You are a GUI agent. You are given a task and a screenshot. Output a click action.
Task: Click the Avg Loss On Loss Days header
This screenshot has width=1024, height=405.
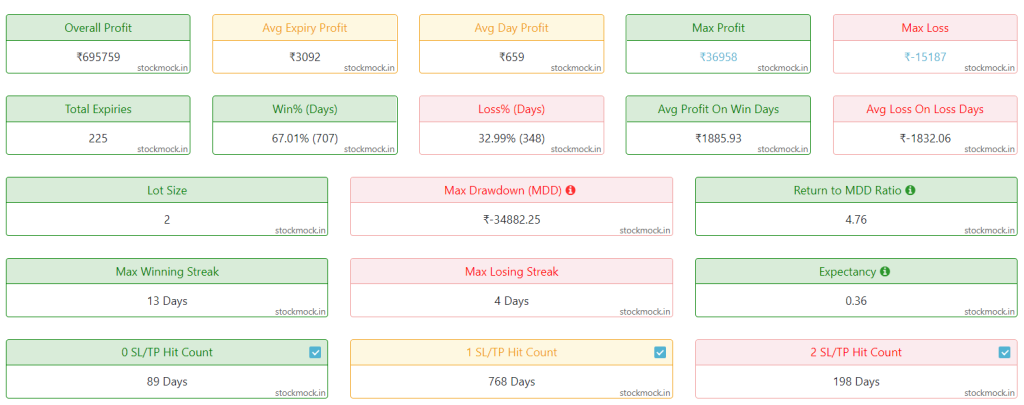tap(925, 109)
